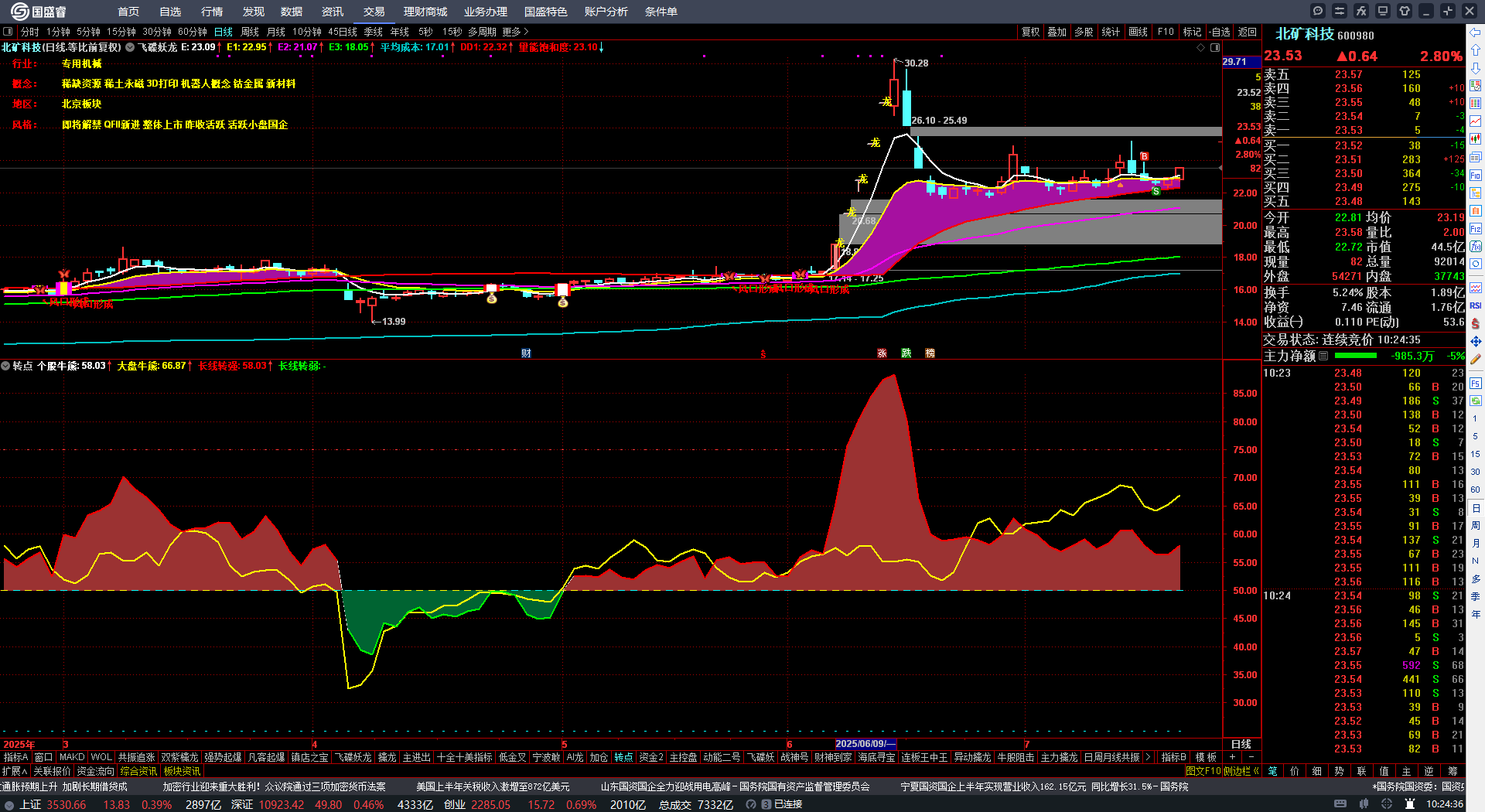Open the intraday line chart icon in sidebar
Viewport: 1485px width, 812px height.
pyautogui.click(x=1476, y=121)
